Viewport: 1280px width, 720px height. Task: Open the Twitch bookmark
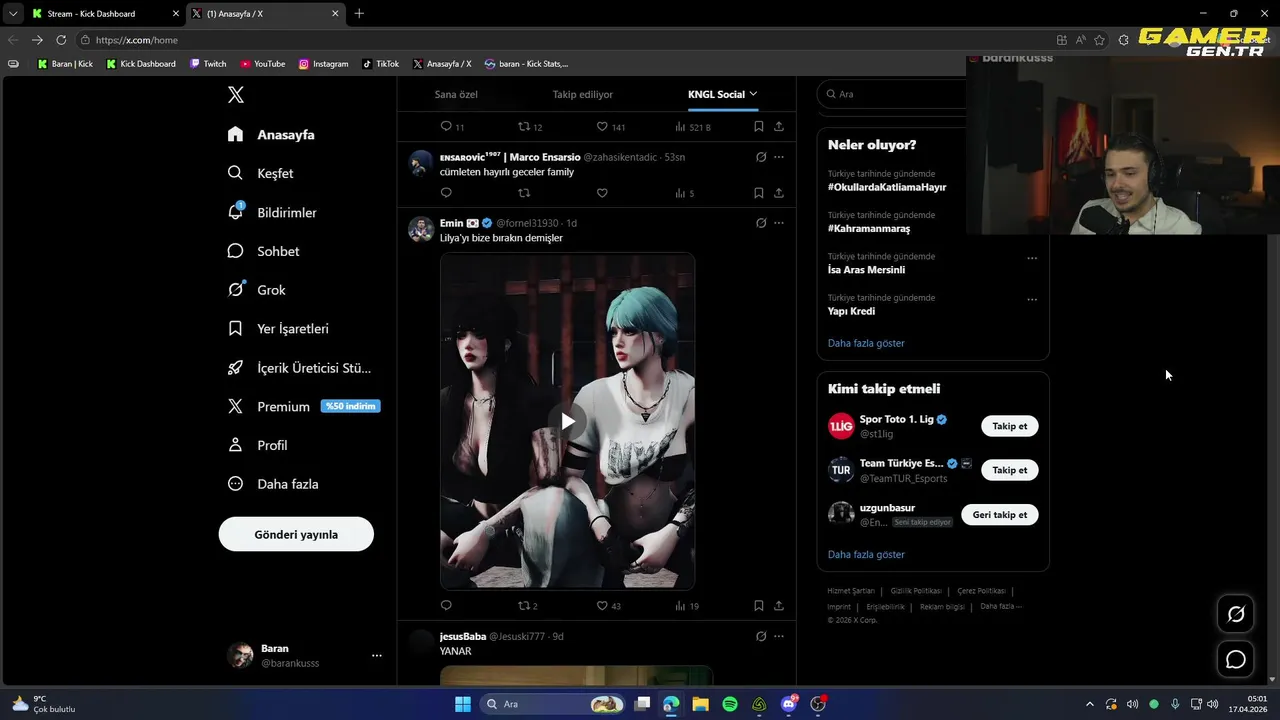(x=208, y=64)
